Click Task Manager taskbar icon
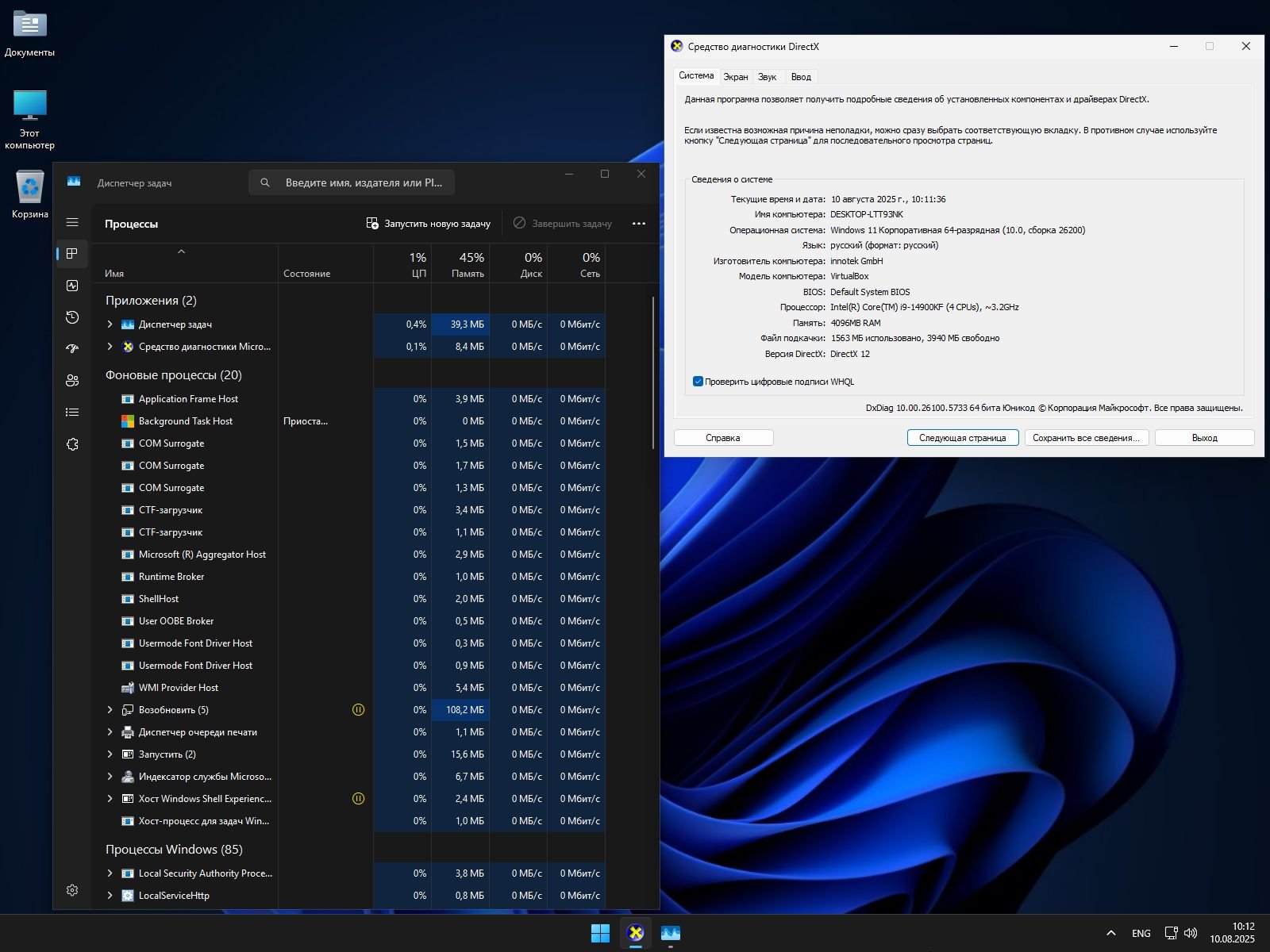 pyautogui.click(x=671, y=933)
